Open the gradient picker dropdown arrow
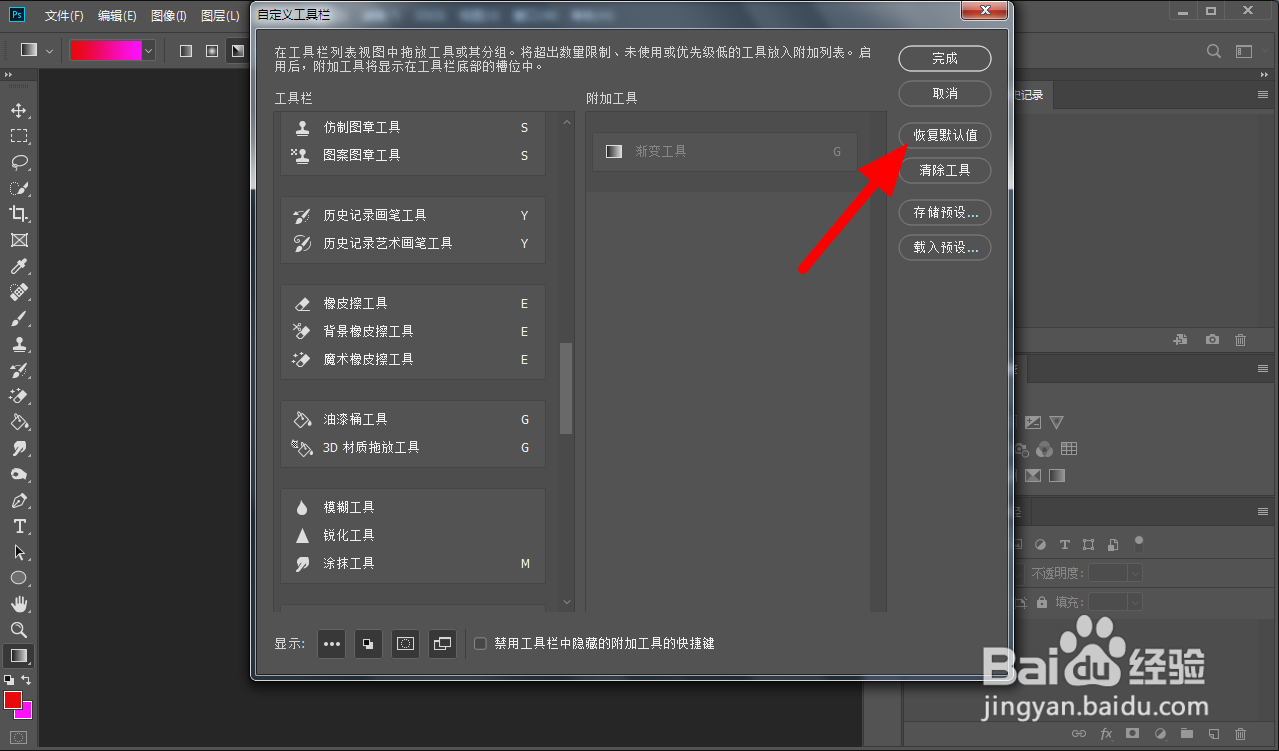 tap(149, 50)
